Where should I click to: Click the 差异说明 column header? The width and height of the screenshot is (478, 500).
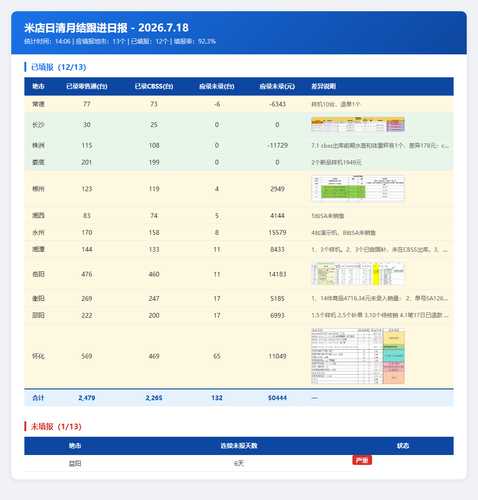tap(323, 87)
